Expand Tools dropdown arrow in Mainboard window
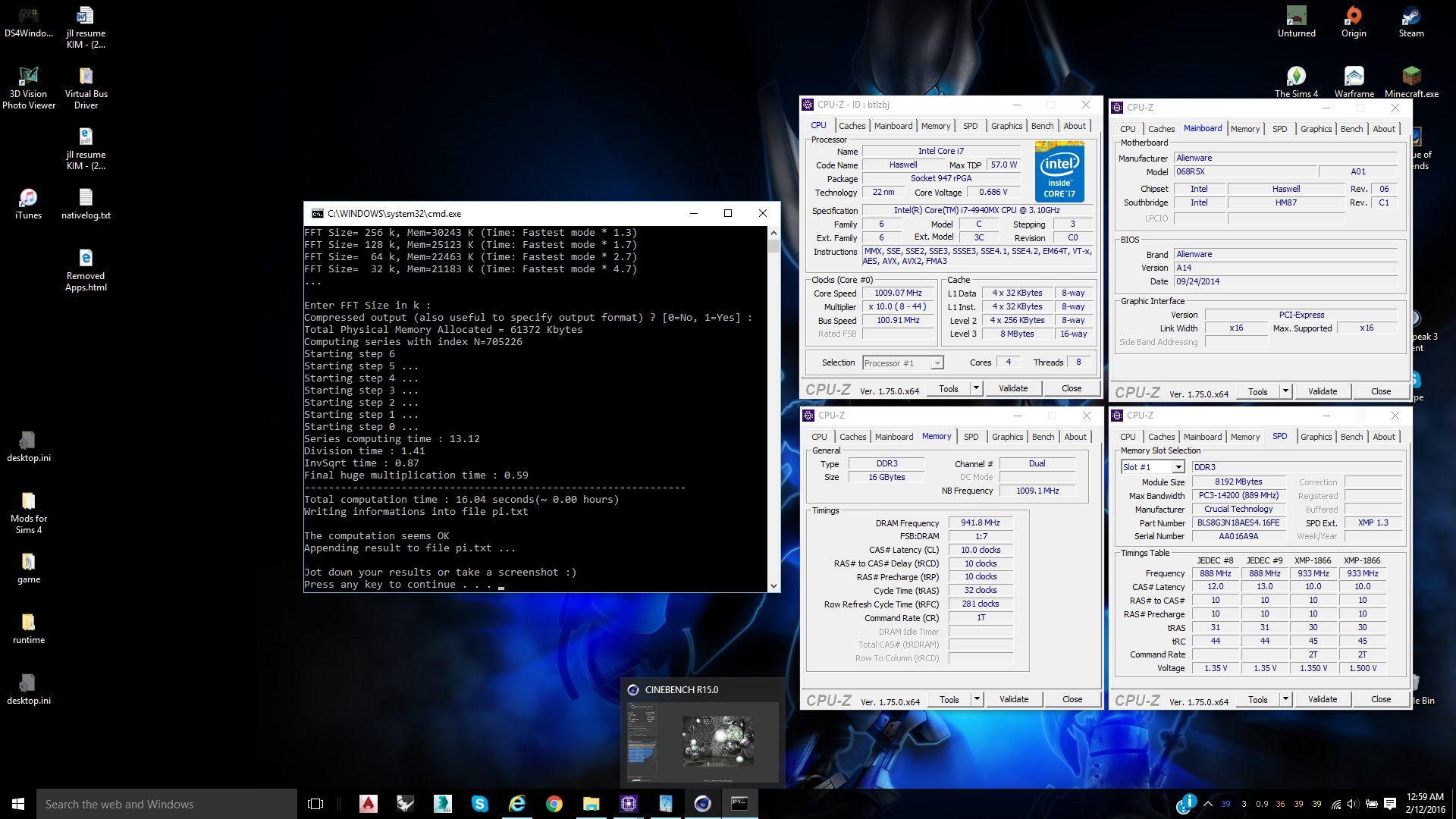Viewport: 1456px width, 819px height. (1285, 391)
